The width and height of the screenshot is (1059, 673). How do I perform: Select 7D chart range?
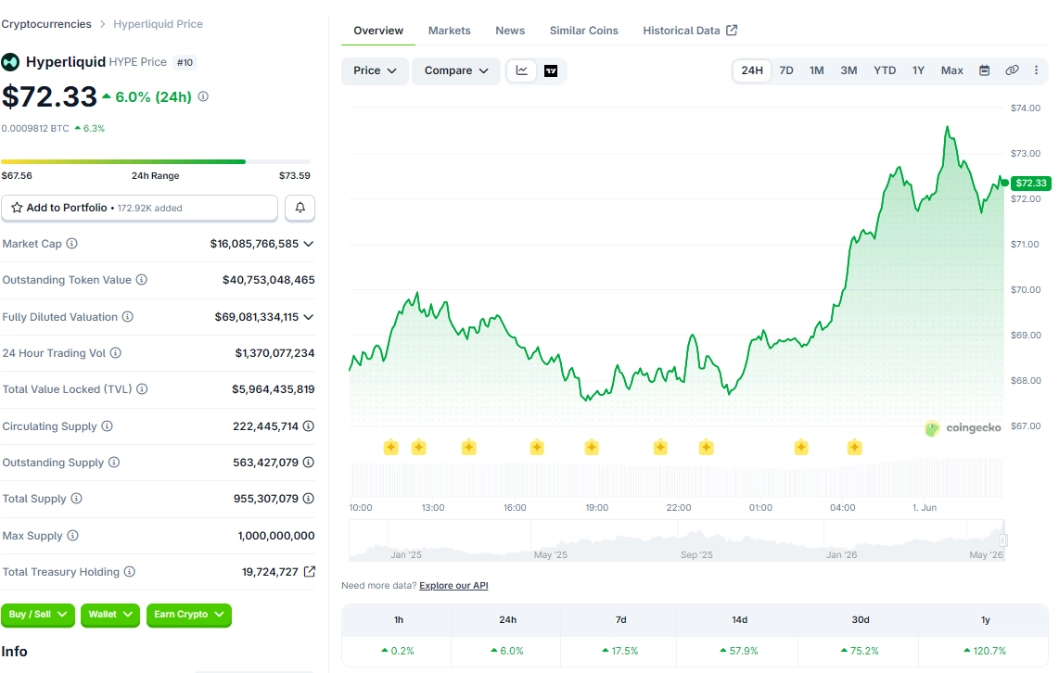click(786, 70)
